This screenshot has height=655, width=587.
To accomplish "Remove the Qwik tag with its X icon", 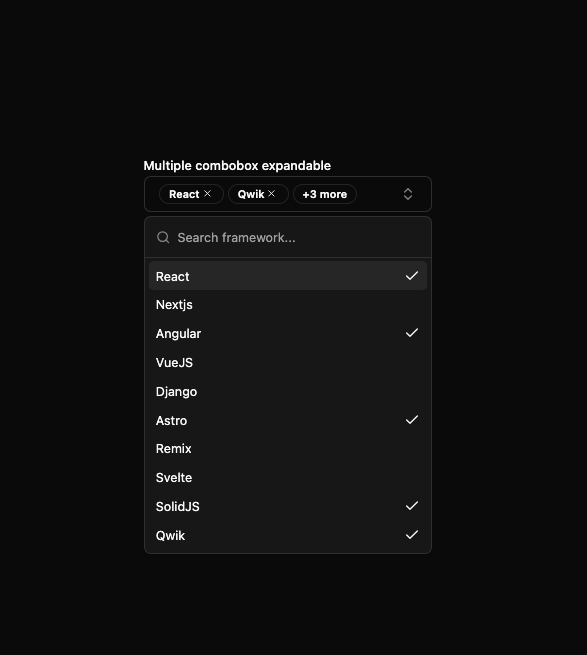I will click(x=272, y=193).
